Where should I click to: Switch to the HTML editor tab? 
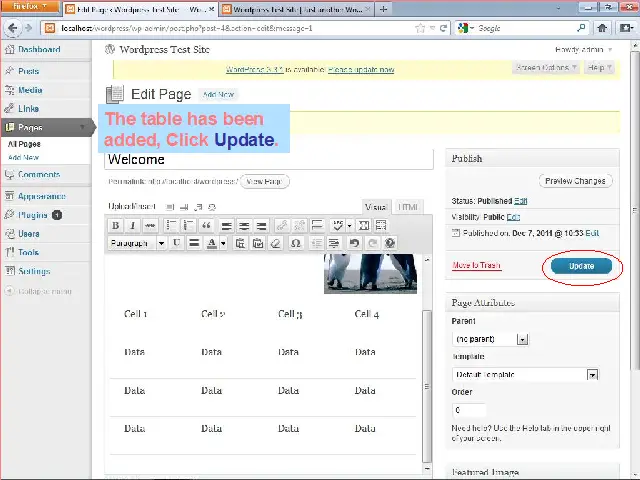408,207
